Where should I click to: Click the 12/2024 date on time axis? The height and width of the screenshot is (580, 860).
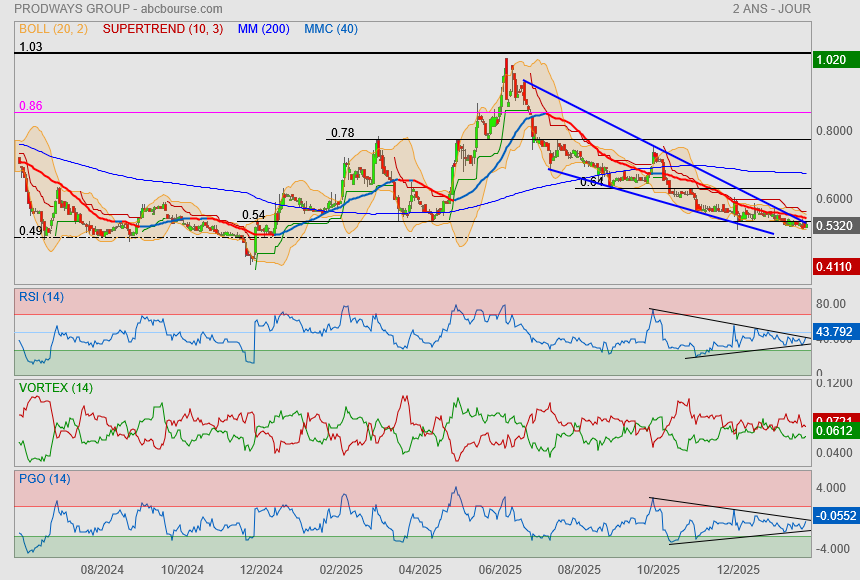pos(261,570)
